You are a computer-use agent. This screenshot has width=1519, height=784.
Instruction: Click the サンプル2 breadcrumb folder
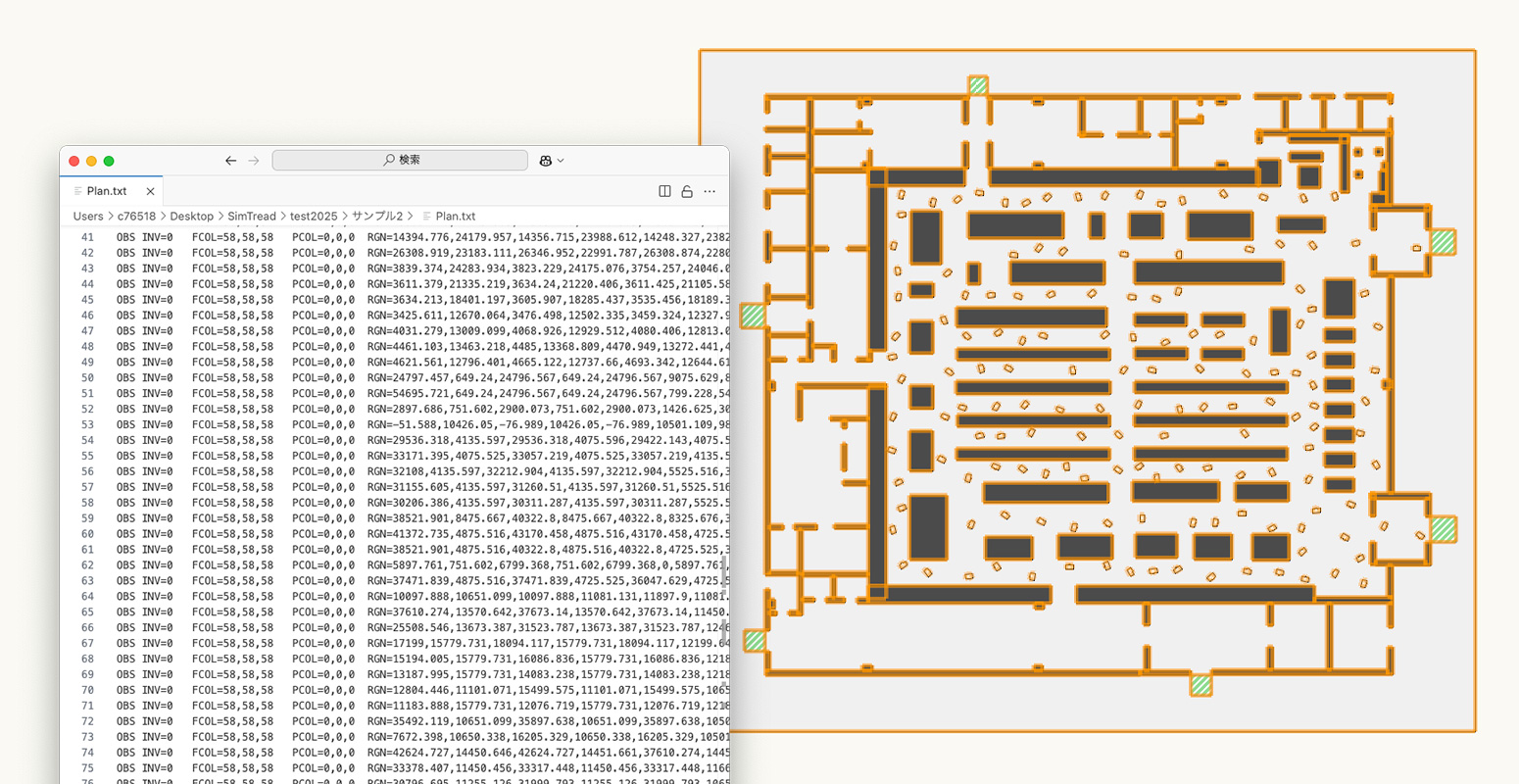[377, 216]
